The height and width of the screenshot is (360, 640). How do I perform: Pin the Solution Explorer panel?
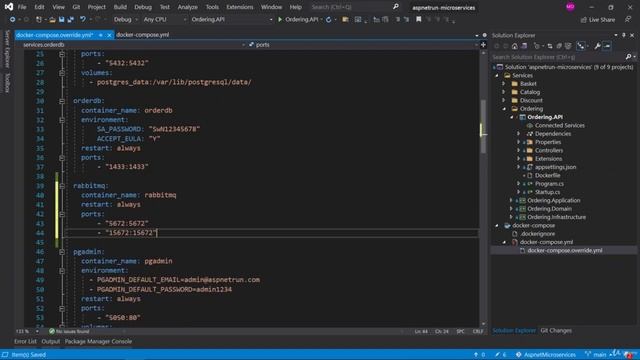(624, 36)
